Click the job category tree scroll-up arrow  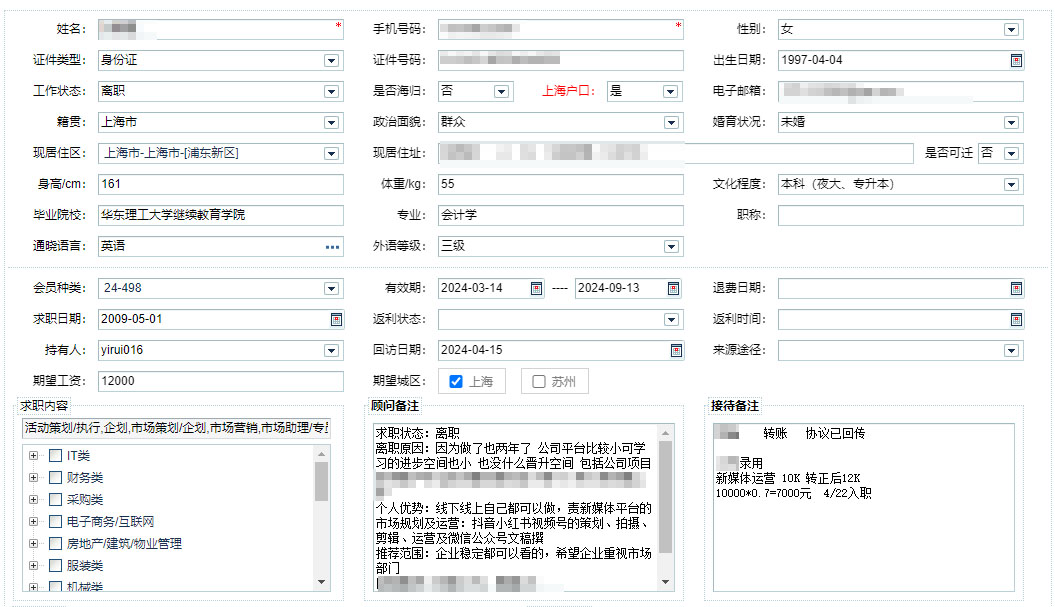(x=322, y=454)
